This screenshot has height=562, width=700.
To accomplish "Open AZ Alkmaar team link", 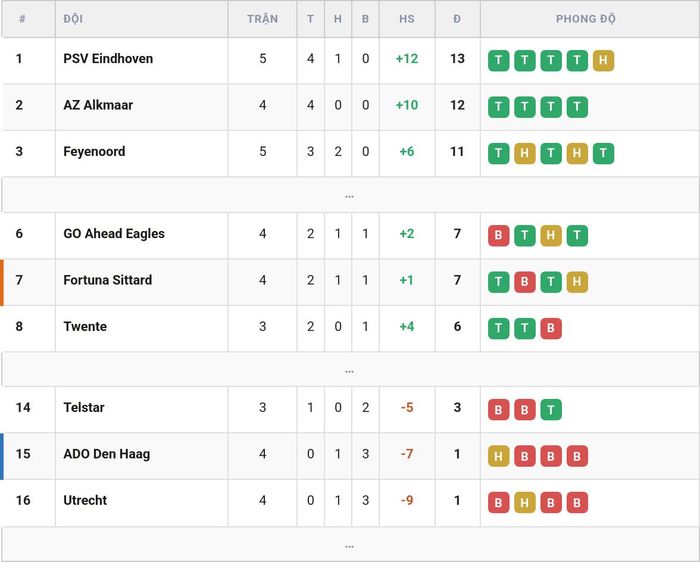I will pyautogui.click(x=98, y=105).
